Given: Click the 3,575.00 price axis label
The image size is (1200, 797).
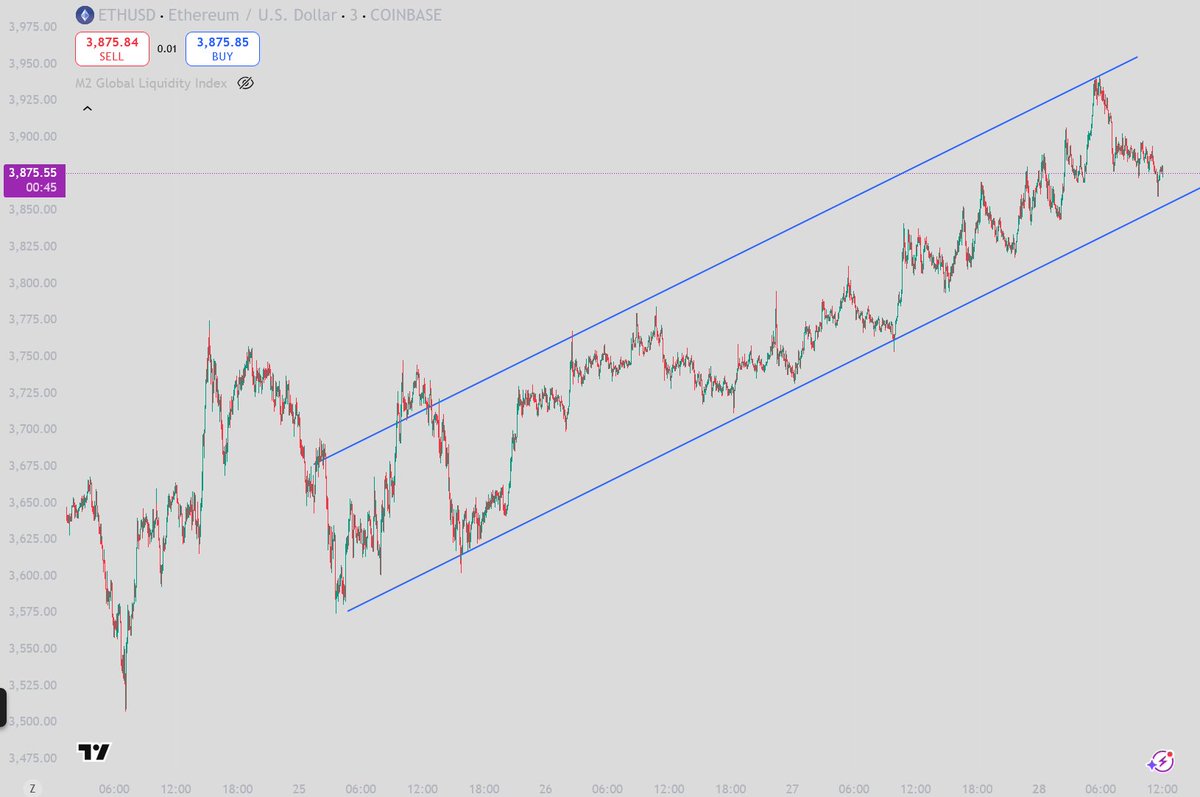Looking at the screenshot, I should point(32,612).
